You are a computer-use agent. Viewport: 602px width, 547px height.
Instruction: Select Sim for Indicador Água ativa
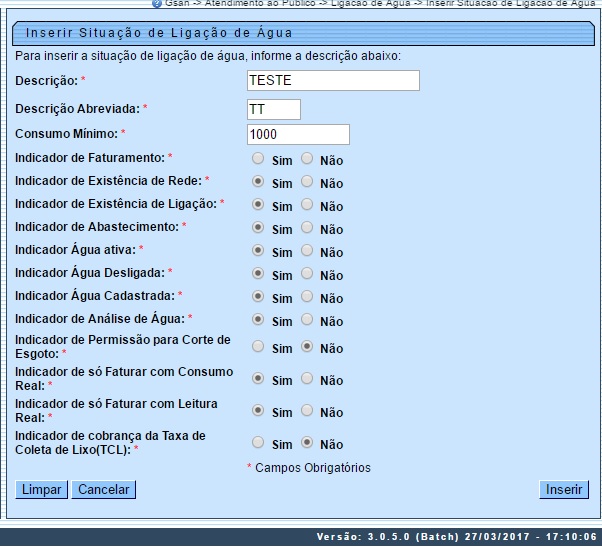tap(258, 251)
